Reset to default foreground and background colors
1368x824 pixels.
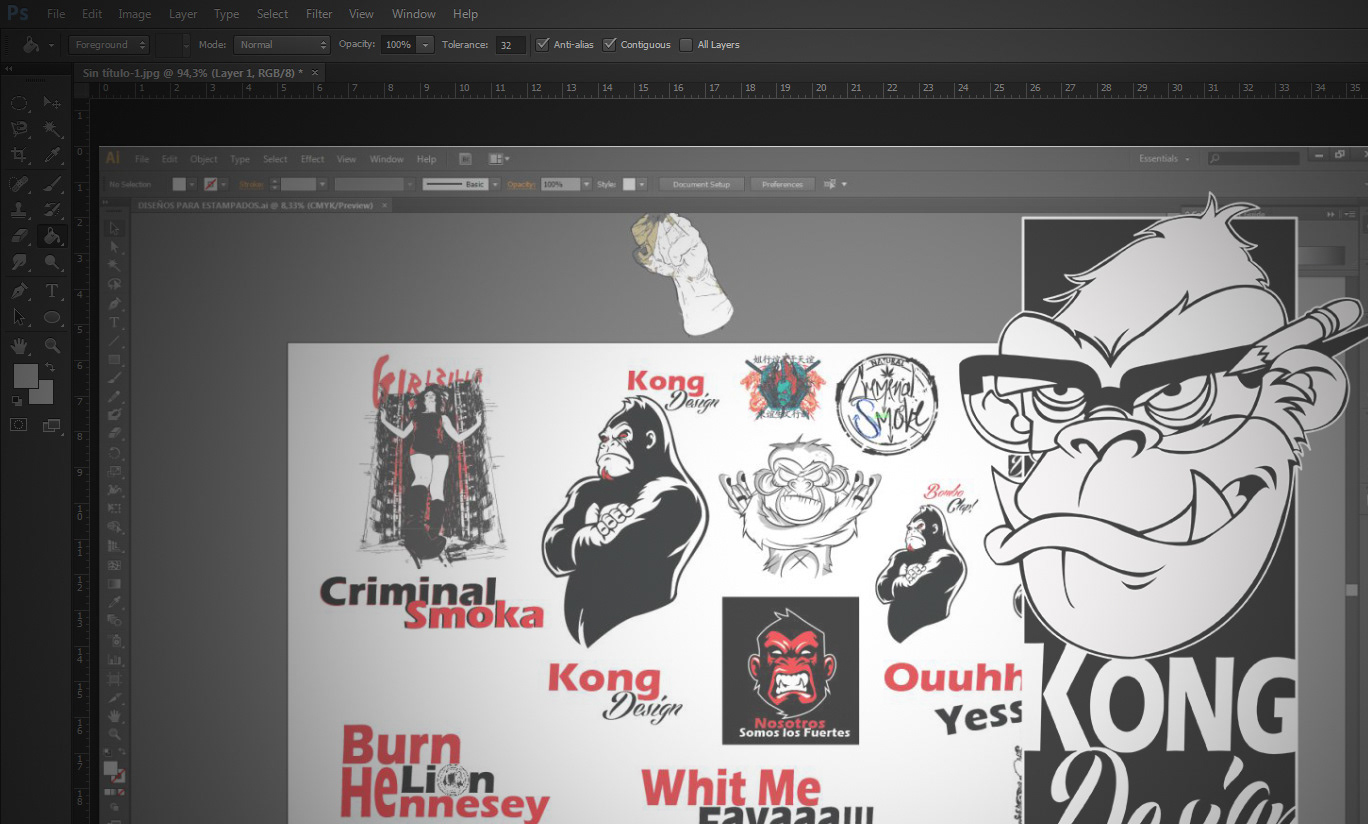(x=16, y=400)
